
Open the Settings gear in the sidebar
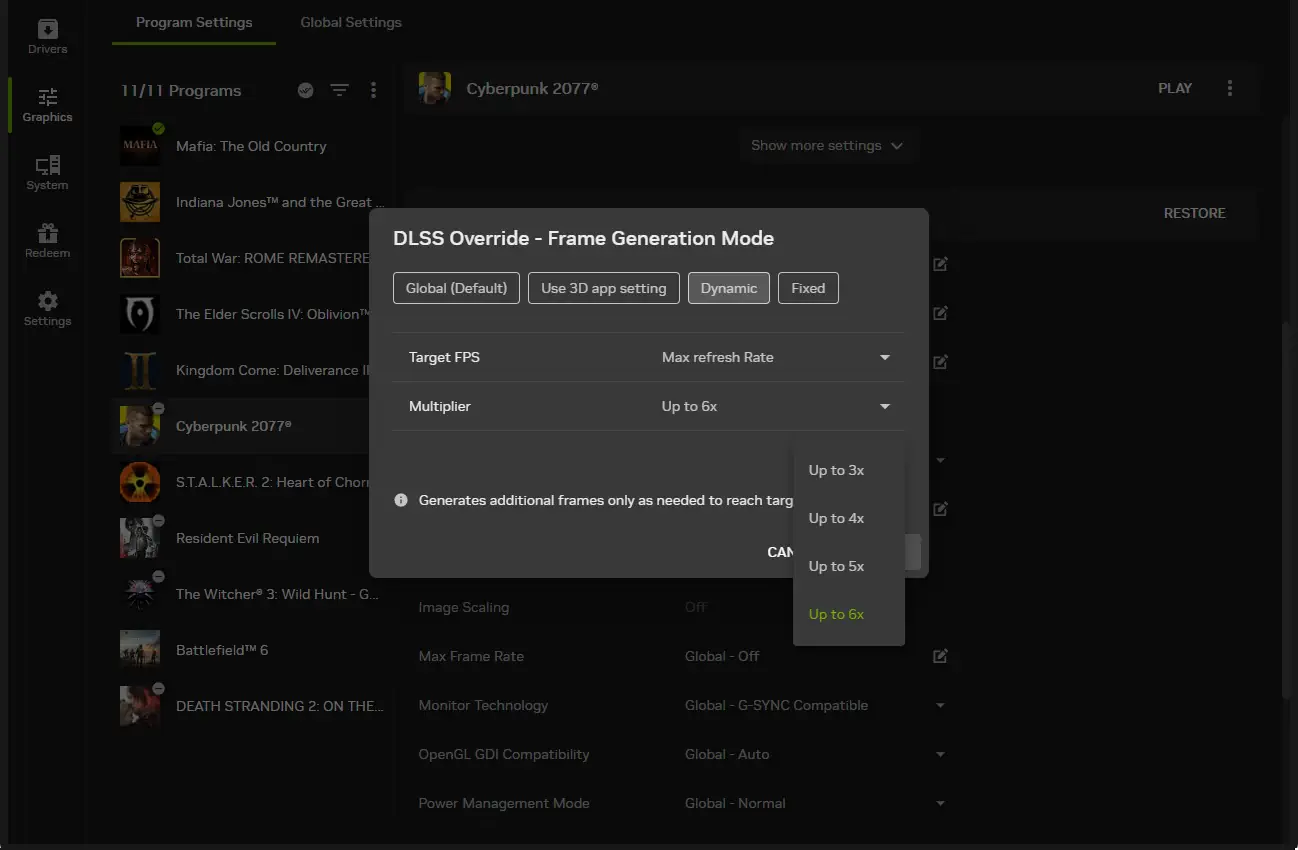pyautogui.click(x=47, y=309)
